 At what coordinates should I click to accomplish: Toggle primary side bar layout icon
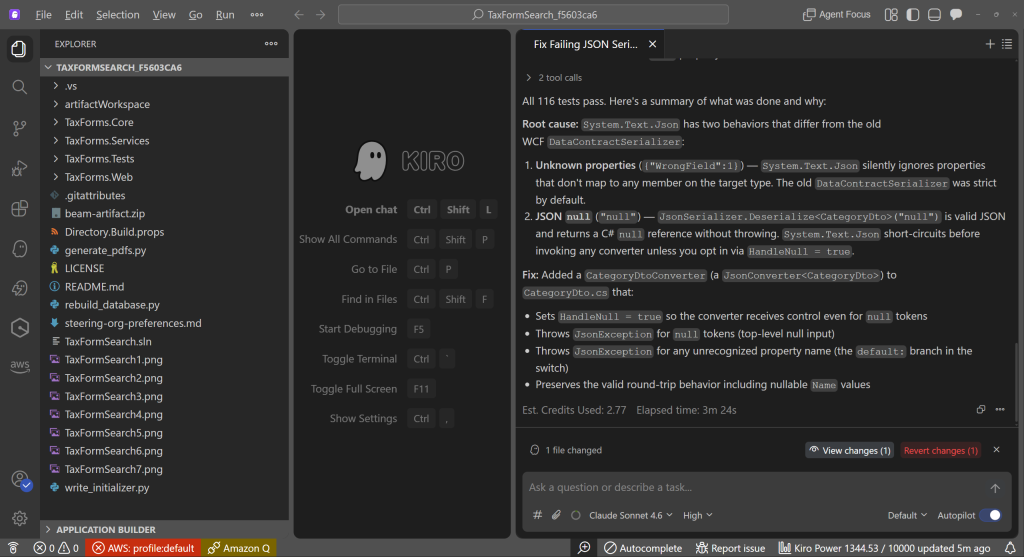[x=913, y=14]
